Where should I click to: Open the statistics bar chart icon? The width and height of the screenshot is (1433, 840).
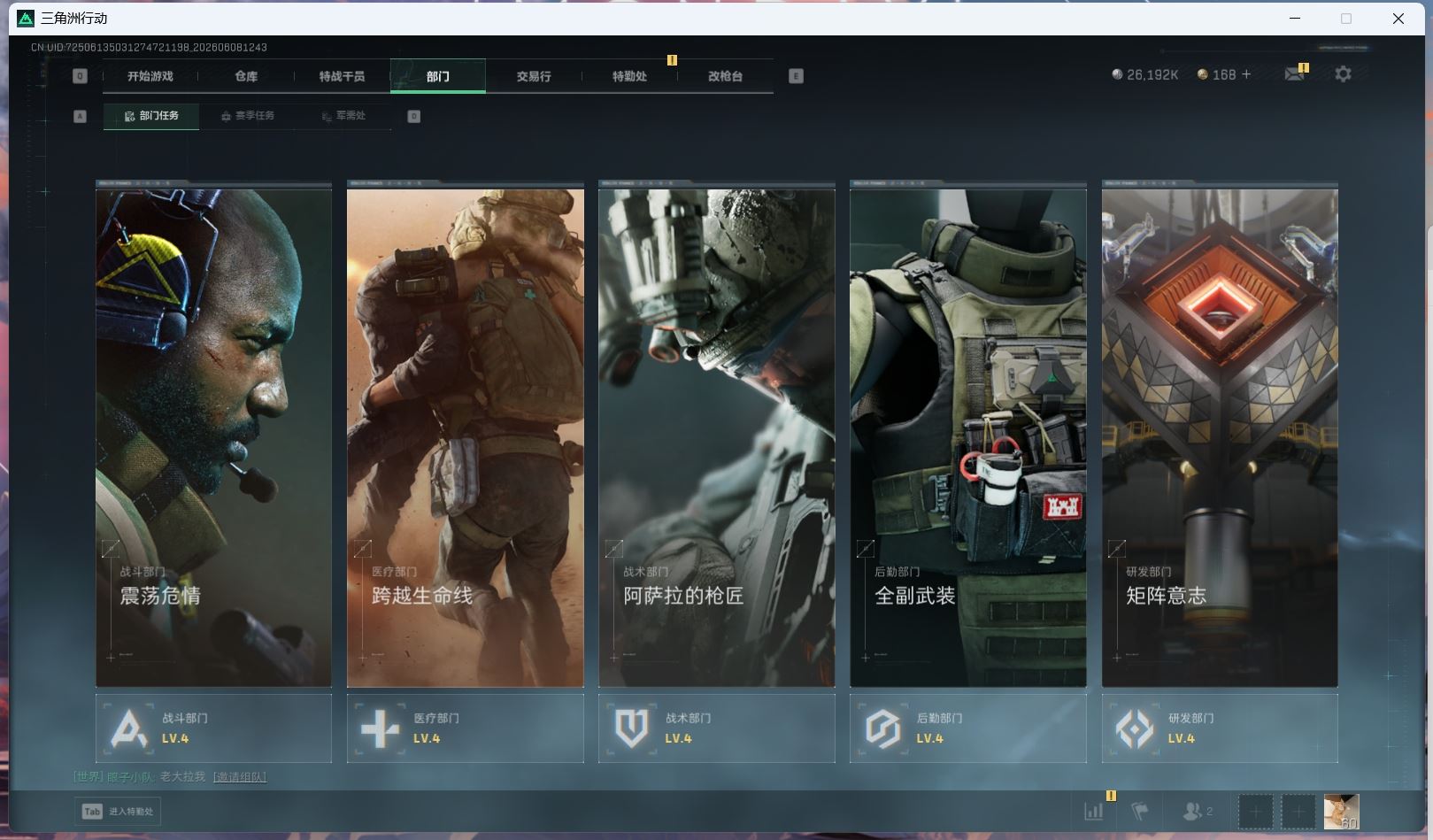pyautogui.click(x=1094, y=811)
